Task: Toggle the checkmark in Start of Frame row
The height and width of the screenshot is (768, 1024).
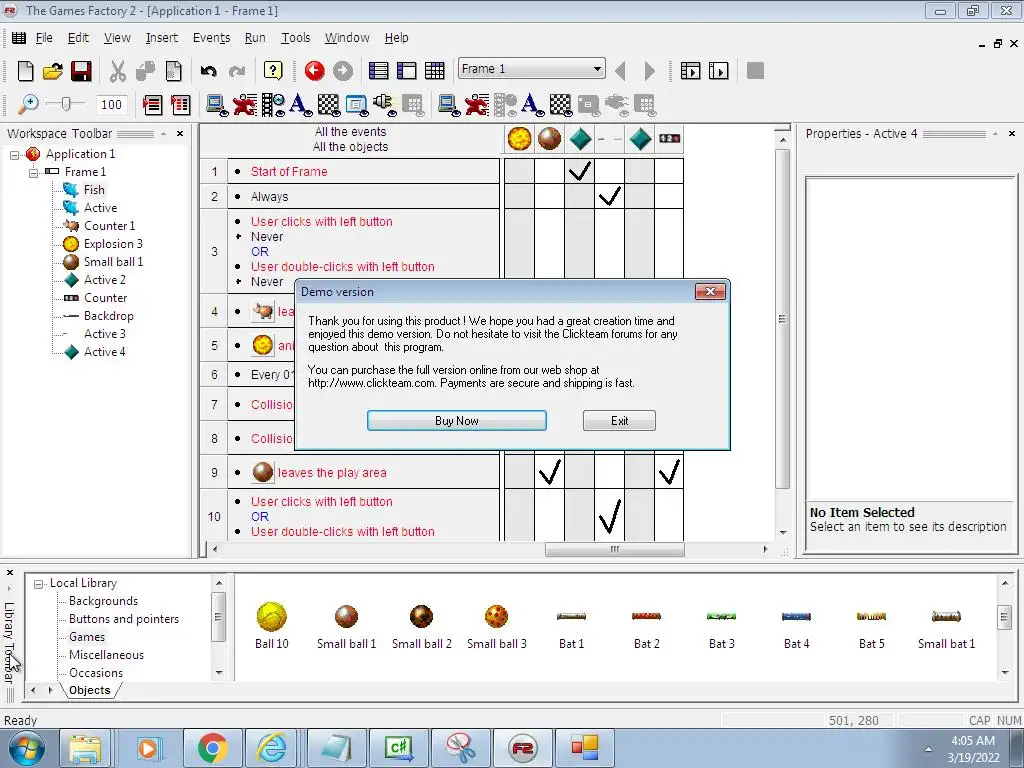Action: click(579, 171)
